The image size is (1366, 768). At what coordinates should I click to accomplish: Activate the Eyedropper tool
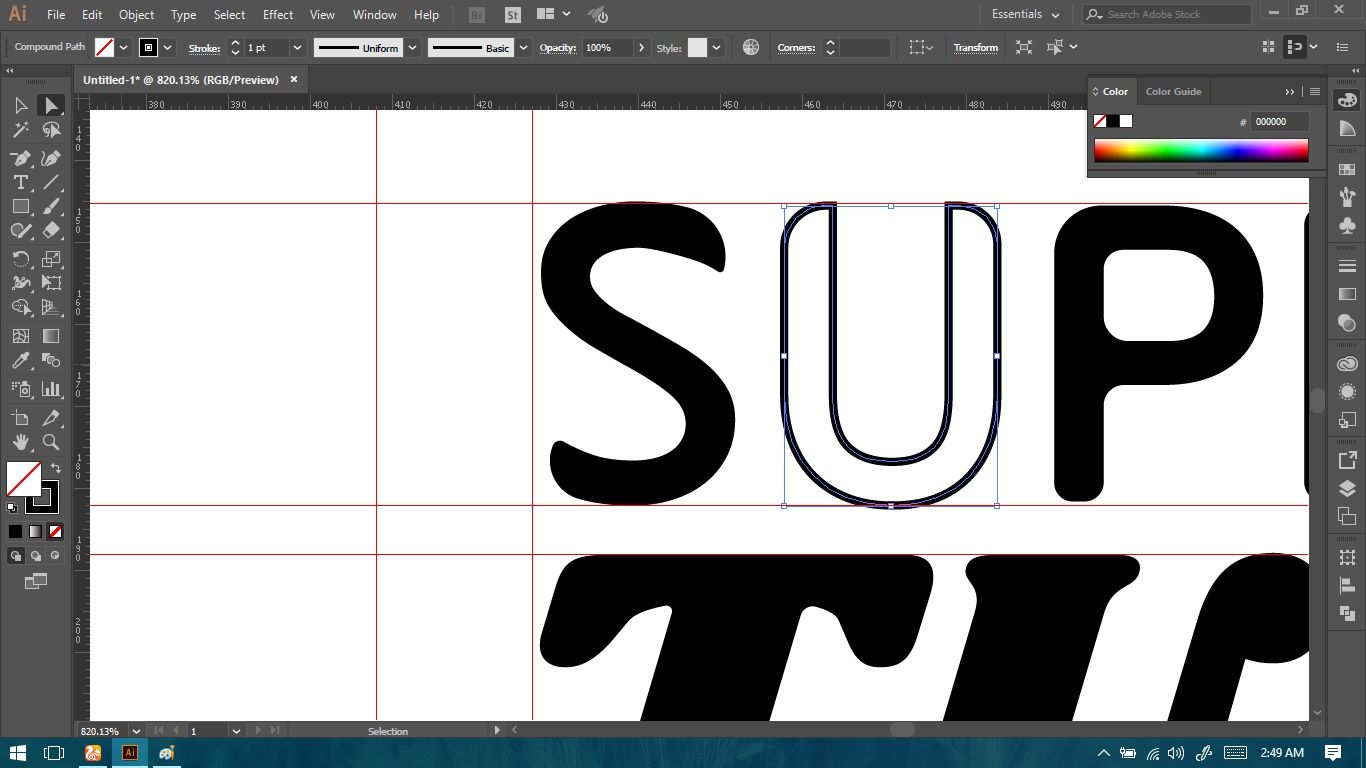point(20,361)
